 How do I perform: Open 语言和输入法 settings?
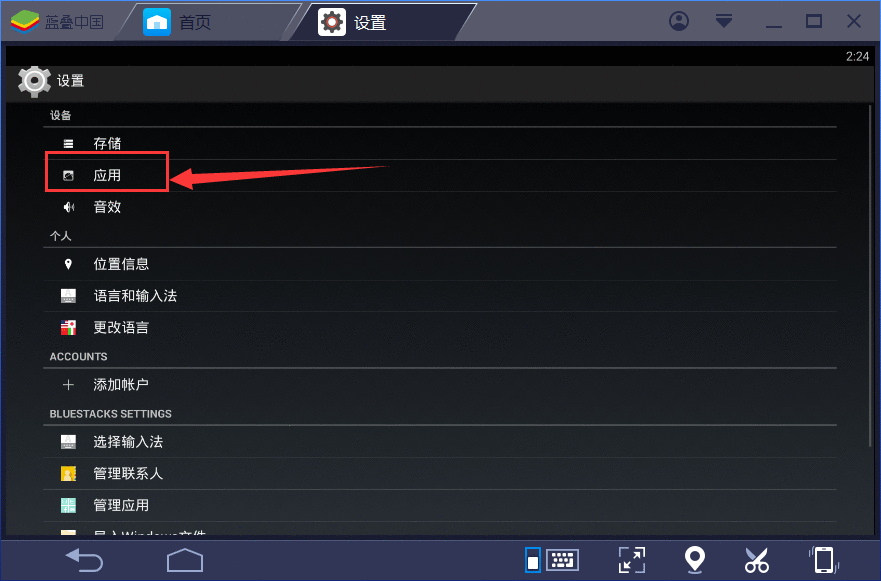(x=440, y=296)
